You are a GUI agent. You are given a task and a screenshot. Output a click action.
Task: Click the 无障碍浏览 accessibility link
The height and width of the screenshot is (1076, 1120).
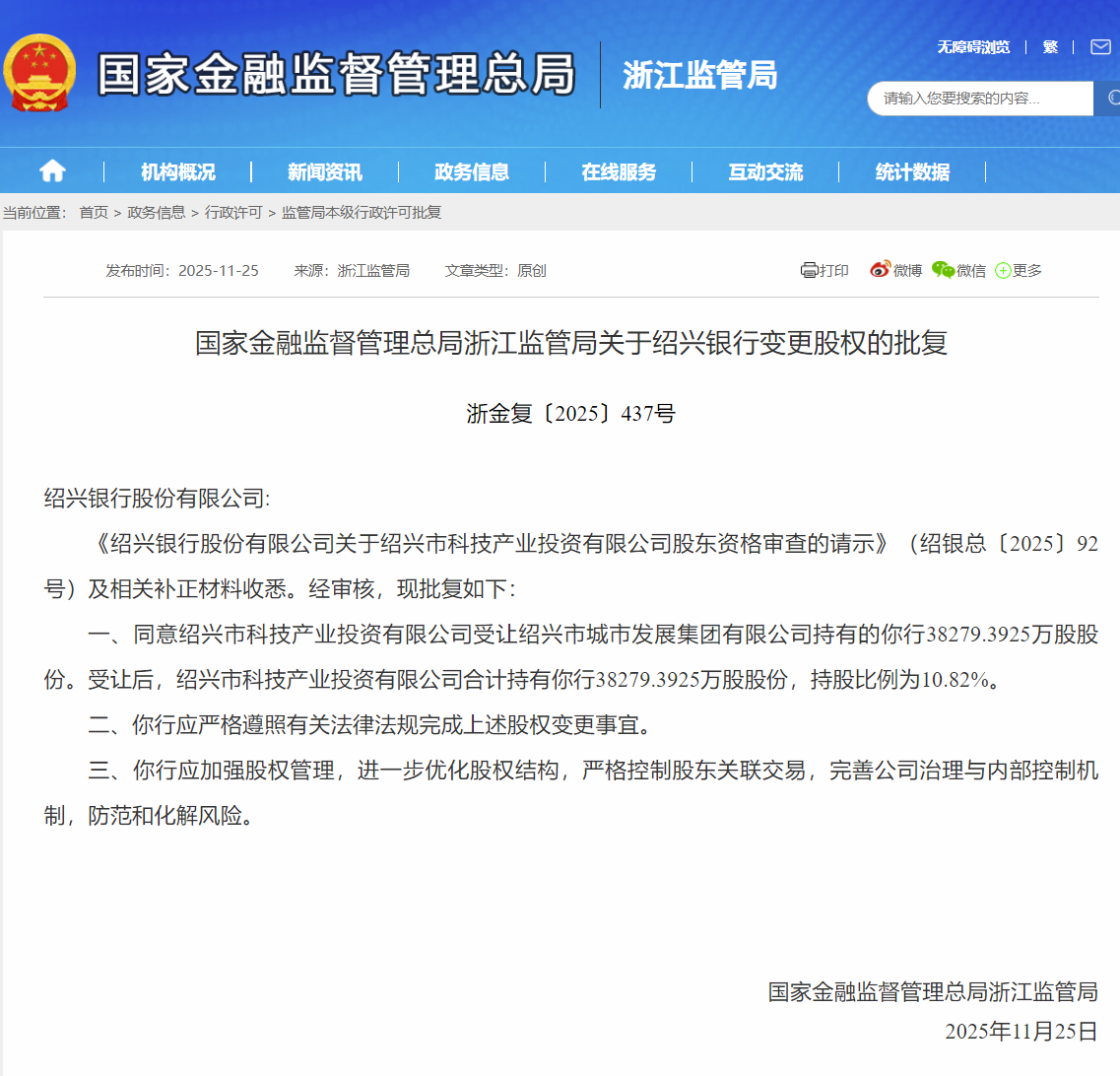[x=972, y=47]
